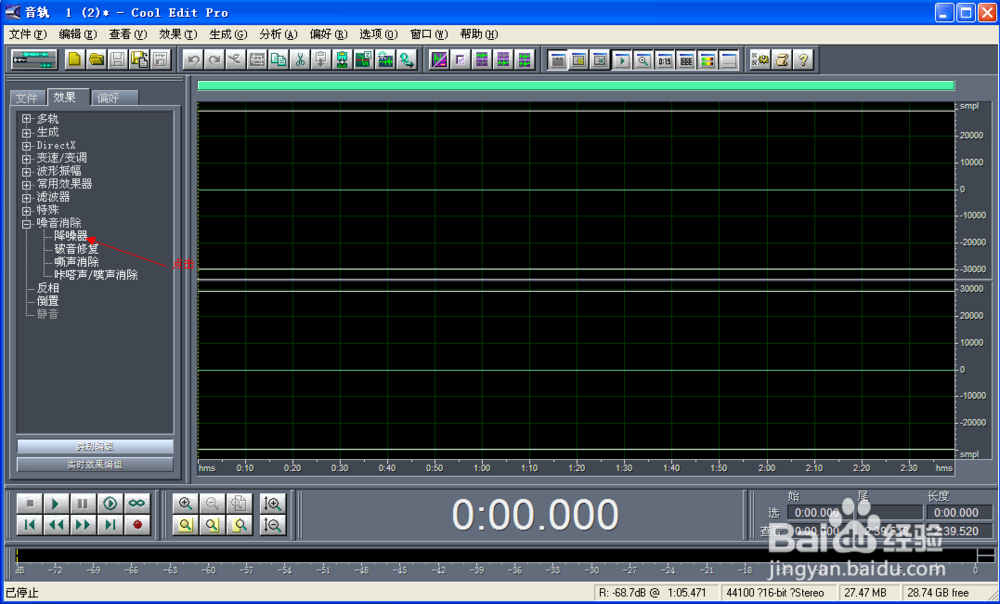Open the 查看(V) menu
This screenshot has width=1000, height=604.
(x=128, y=34)
